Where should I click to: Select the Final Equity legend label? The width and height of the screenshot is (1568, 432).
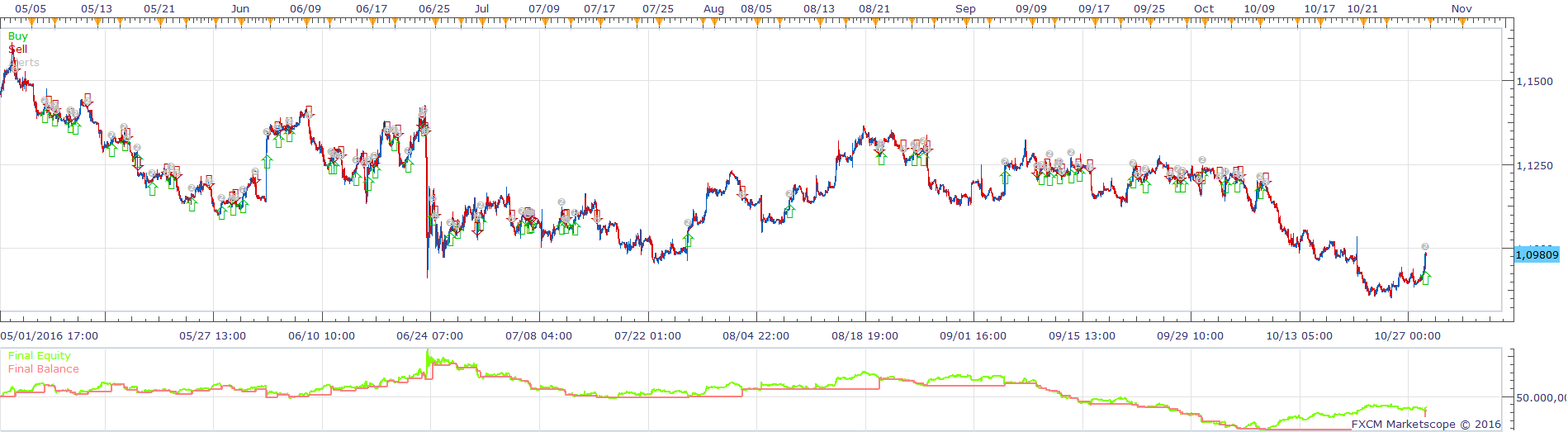[40, 356]
